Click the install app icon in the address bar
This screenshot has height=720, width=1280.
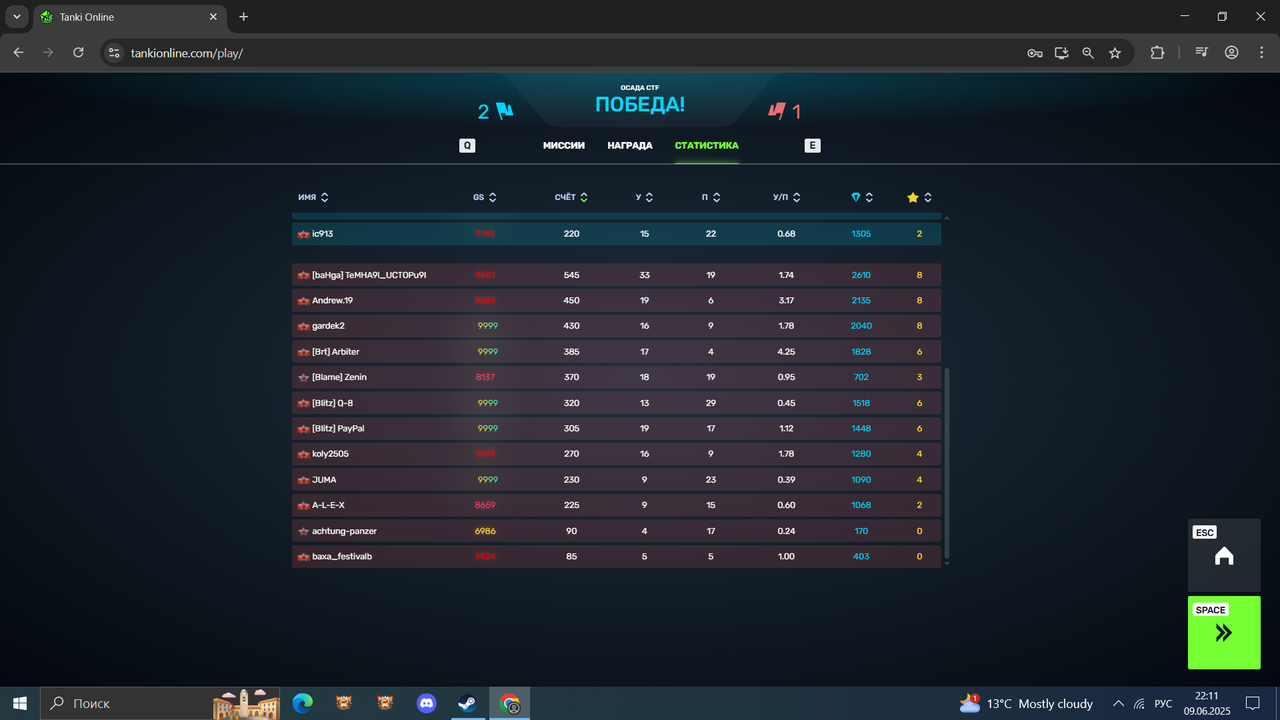click(x=1062, y=53)
